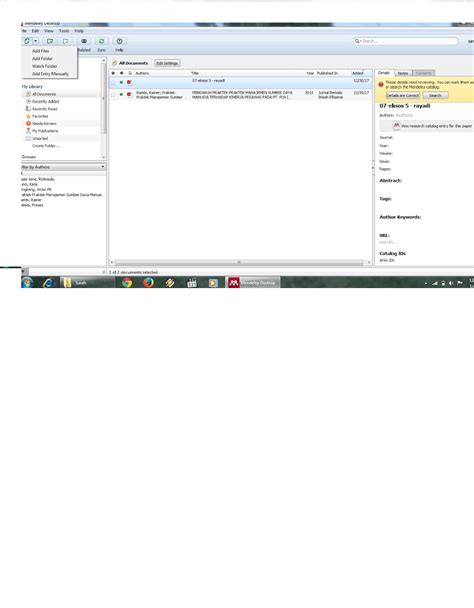474x608 pixels.
Task: Select Unsorted in My Library
Action: click(40, 138)
